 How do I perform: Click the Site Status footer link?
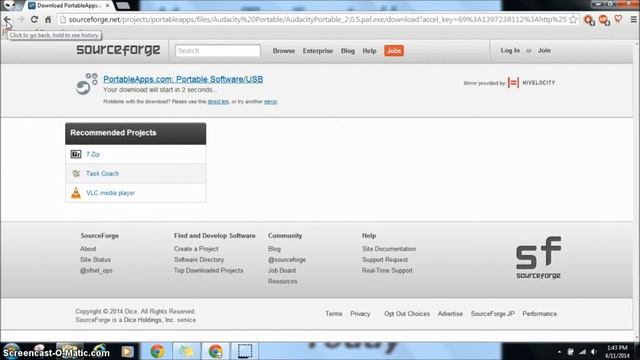[96, 260]
